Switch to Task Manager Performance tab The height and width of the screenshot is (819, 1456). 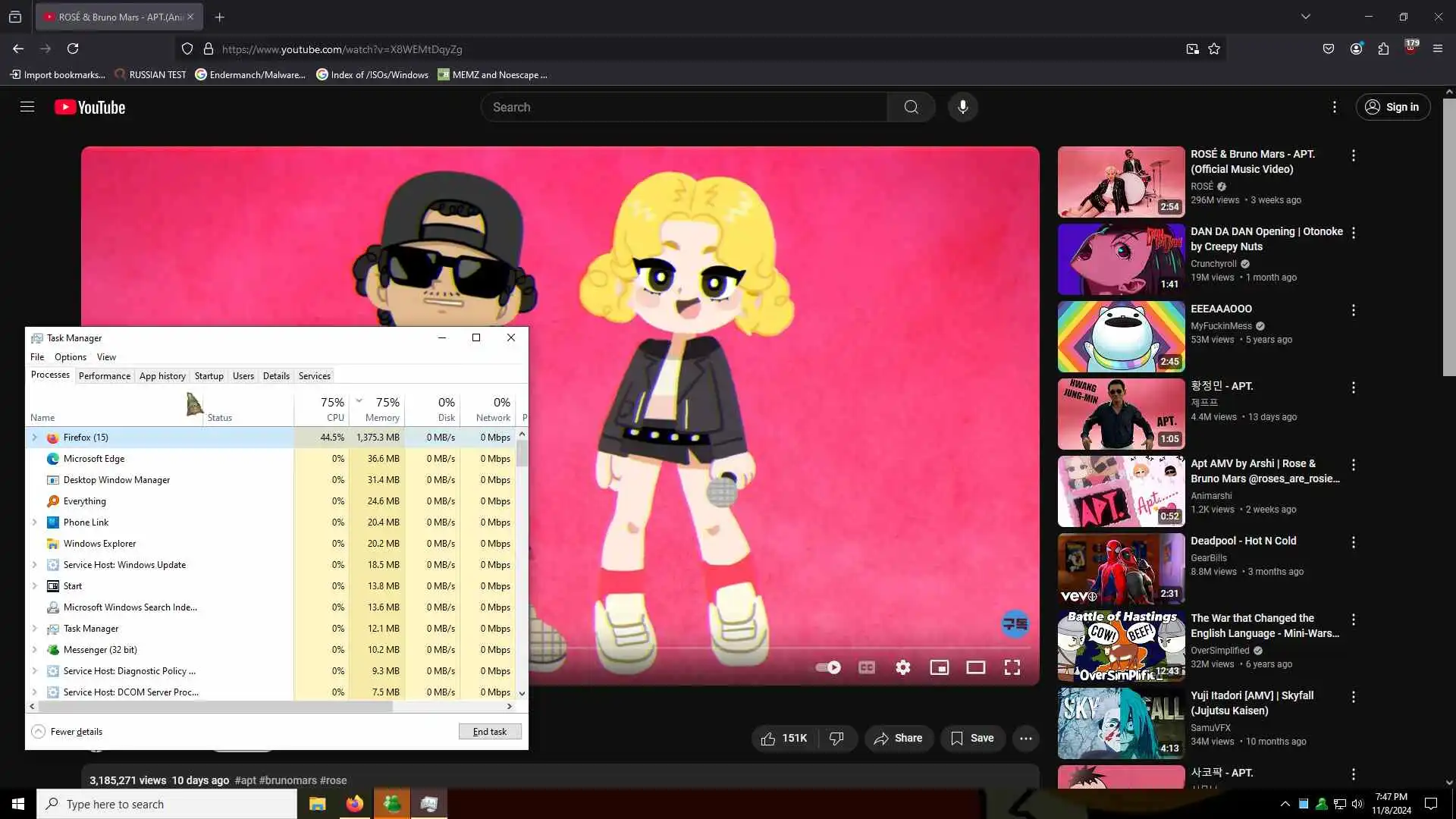coord(105,376)
